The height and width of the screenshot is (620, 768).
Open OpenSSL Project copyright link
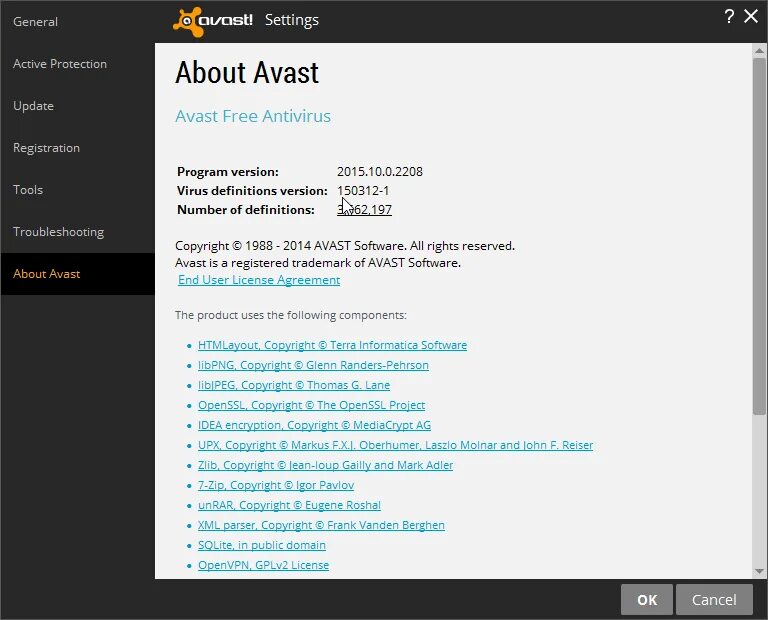(311, 405)
